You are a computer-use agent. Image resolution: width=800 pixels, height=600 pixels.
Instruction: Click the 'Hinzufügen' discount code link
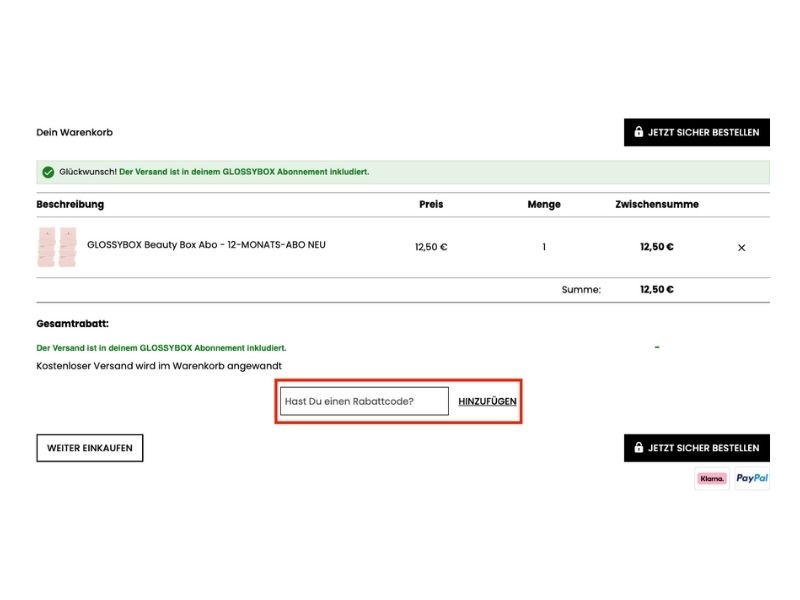pos(487,402)
